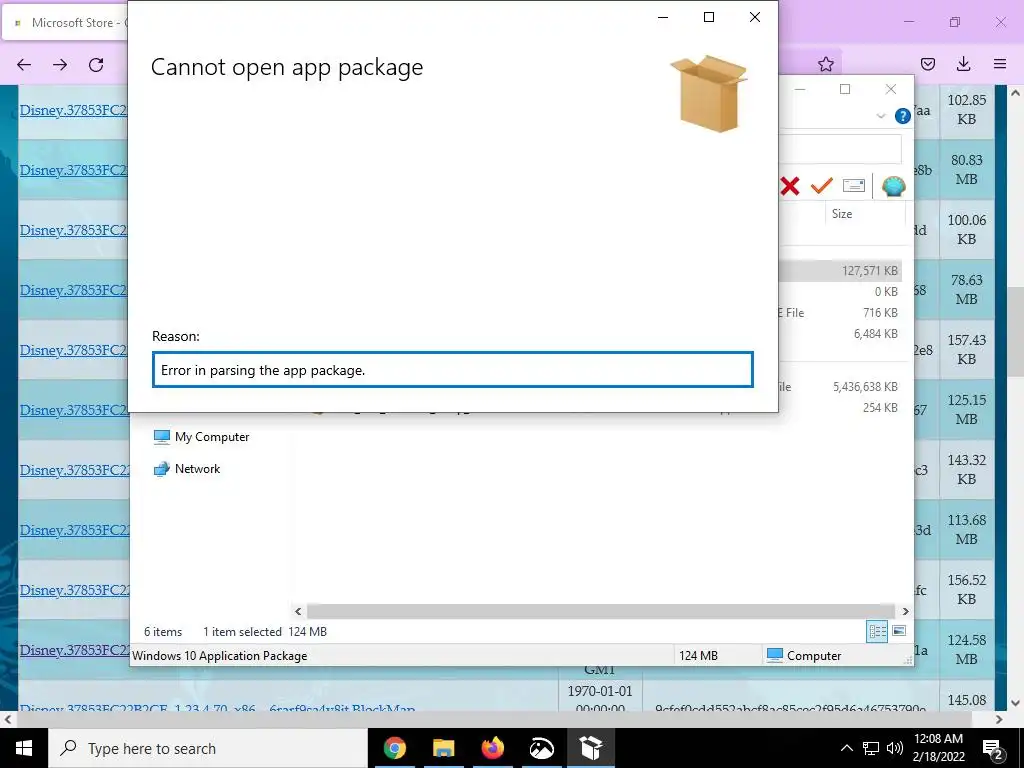
Task: Expand the Explorer ribbon chevron
Action: coord(880,116)
